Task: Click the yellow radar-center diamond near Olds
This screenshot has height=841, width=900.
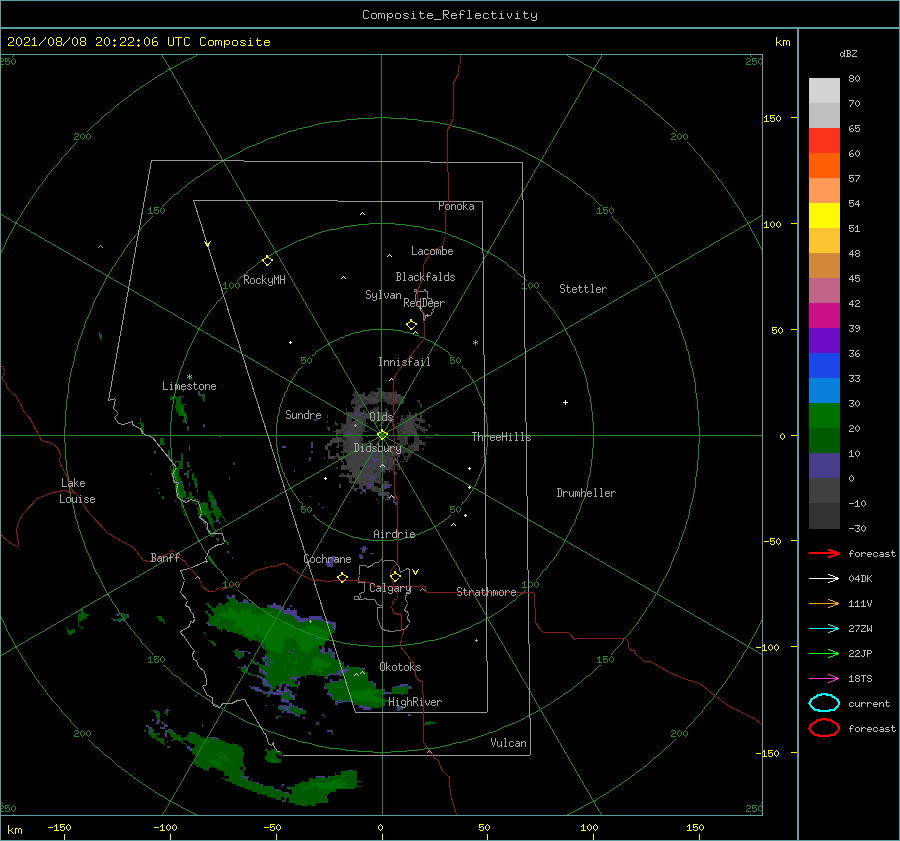Action: [x=382, y=435]
